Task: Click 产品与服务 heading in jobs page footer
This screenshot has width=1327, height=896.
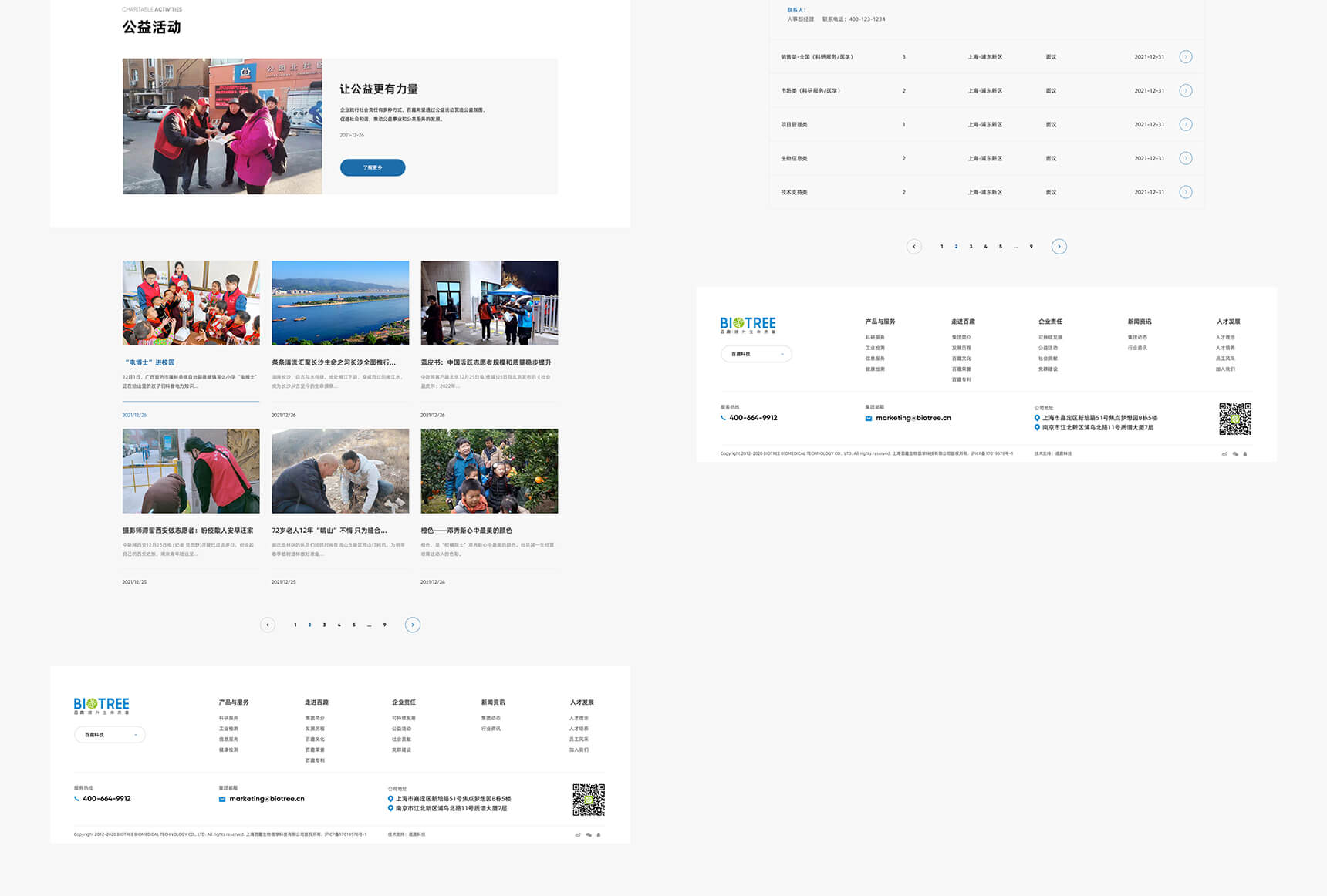Action: [880, 322]
